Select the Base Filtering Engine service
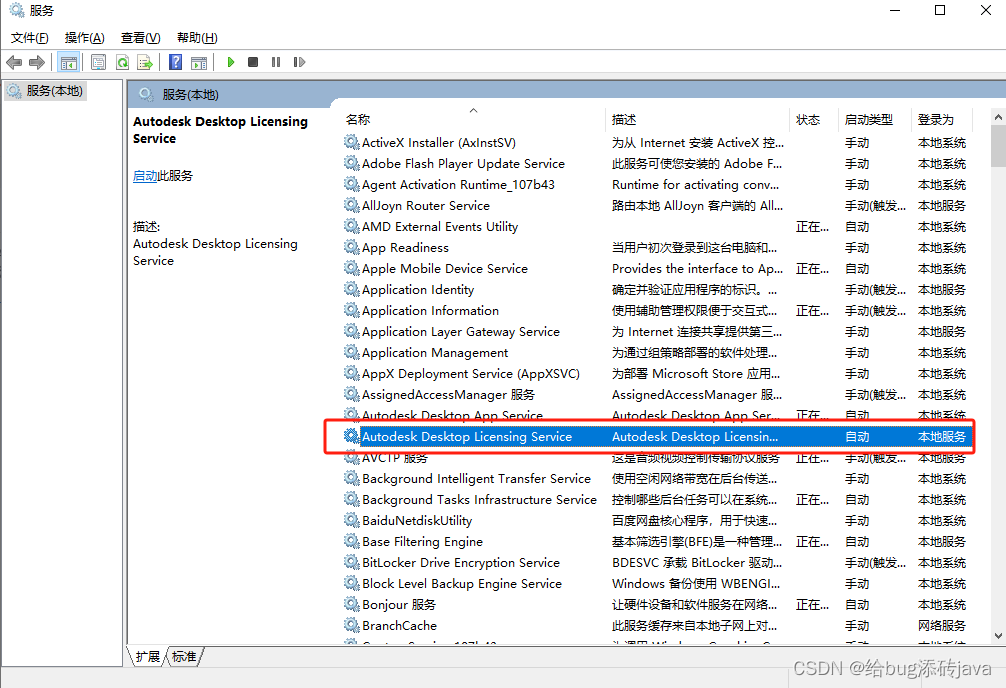 click(x=658, y=542)
